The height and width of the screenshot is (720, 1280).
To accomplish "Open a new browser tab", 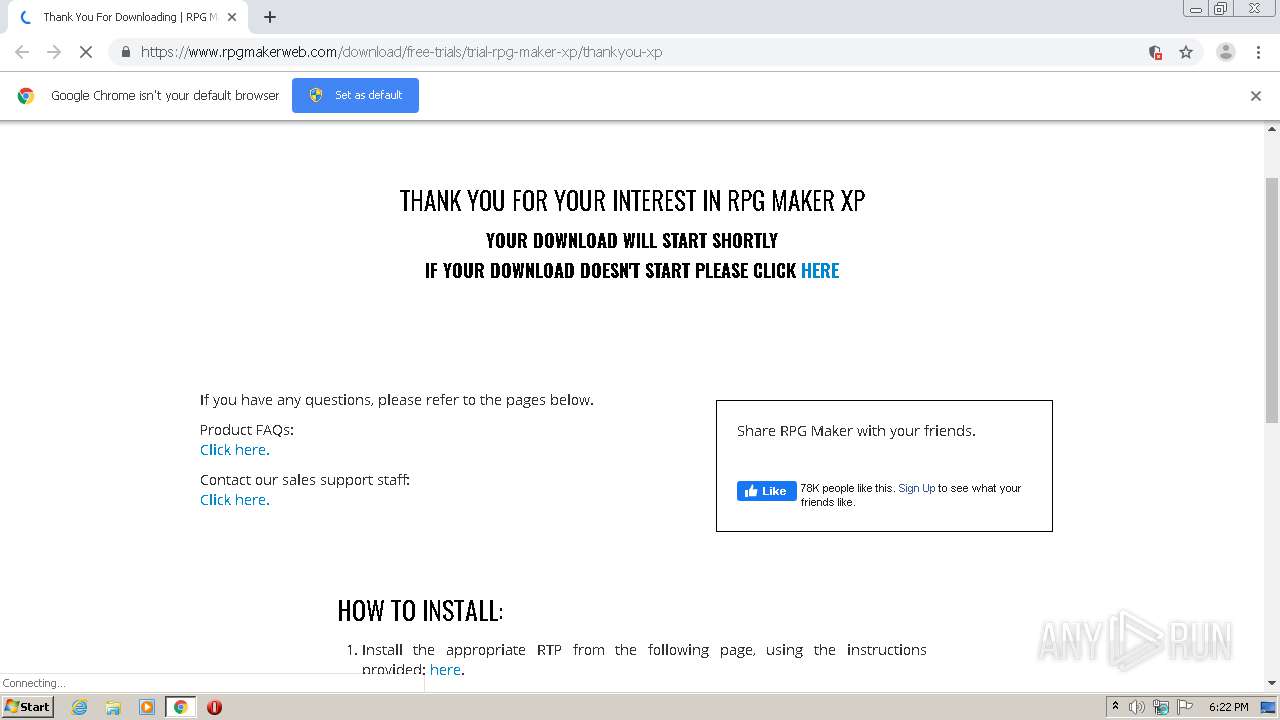I will click(270, 17).
